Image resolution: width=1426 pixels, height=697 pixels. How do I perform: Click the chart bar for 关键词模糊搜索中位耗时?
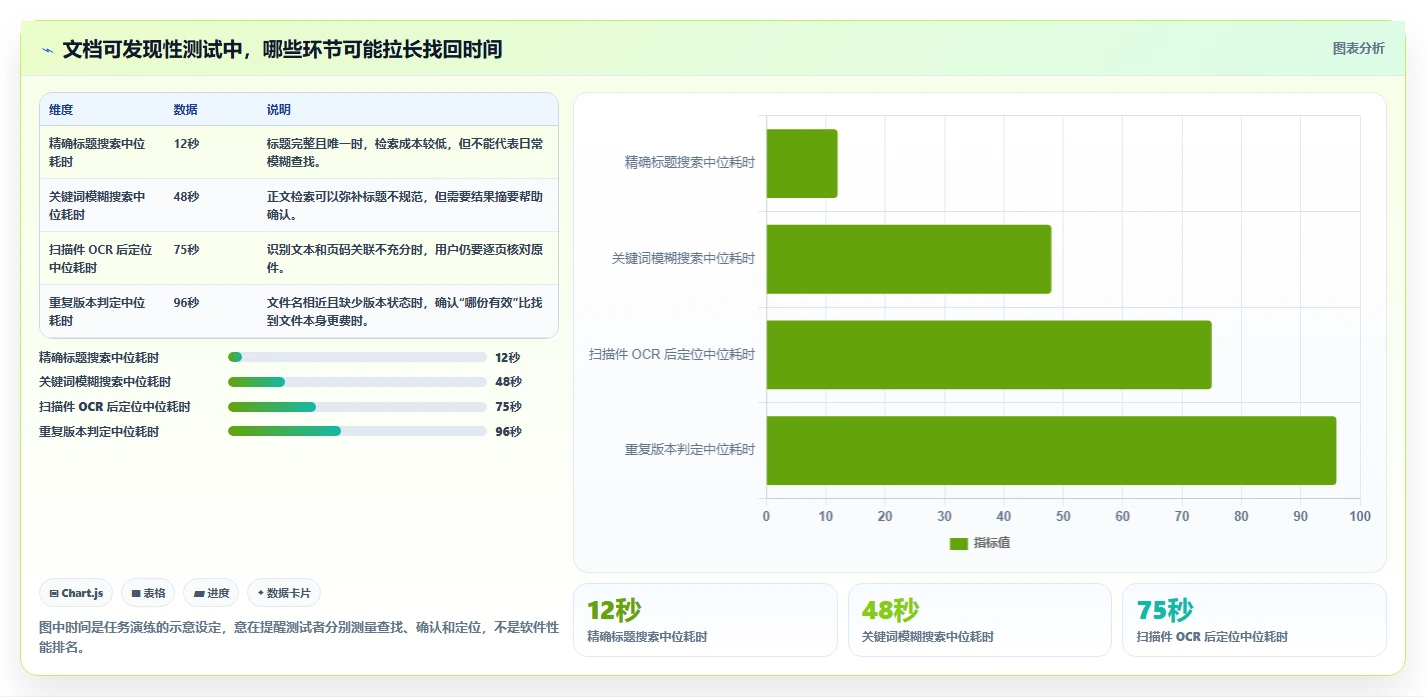click(908, 259)
